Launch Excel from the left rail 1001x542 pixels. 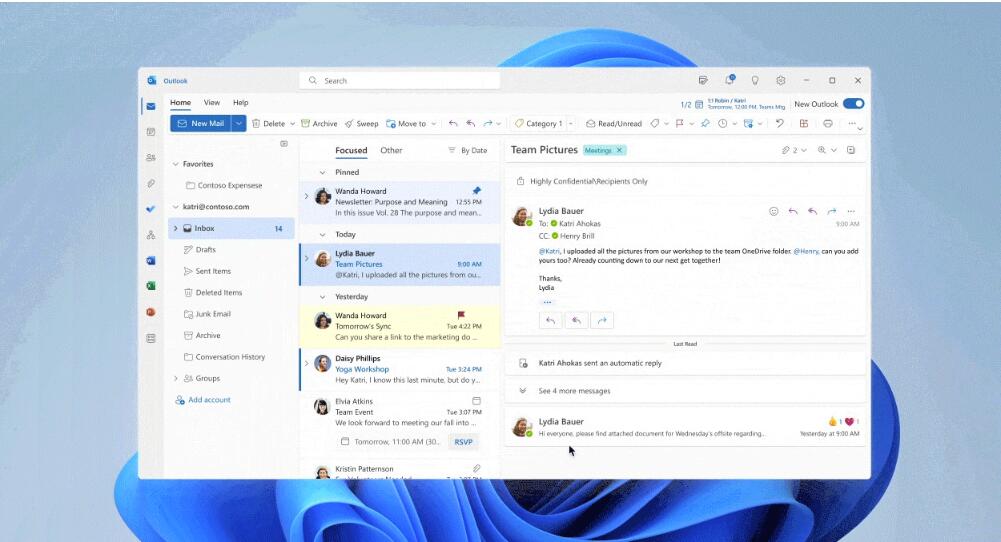[151, 286]
